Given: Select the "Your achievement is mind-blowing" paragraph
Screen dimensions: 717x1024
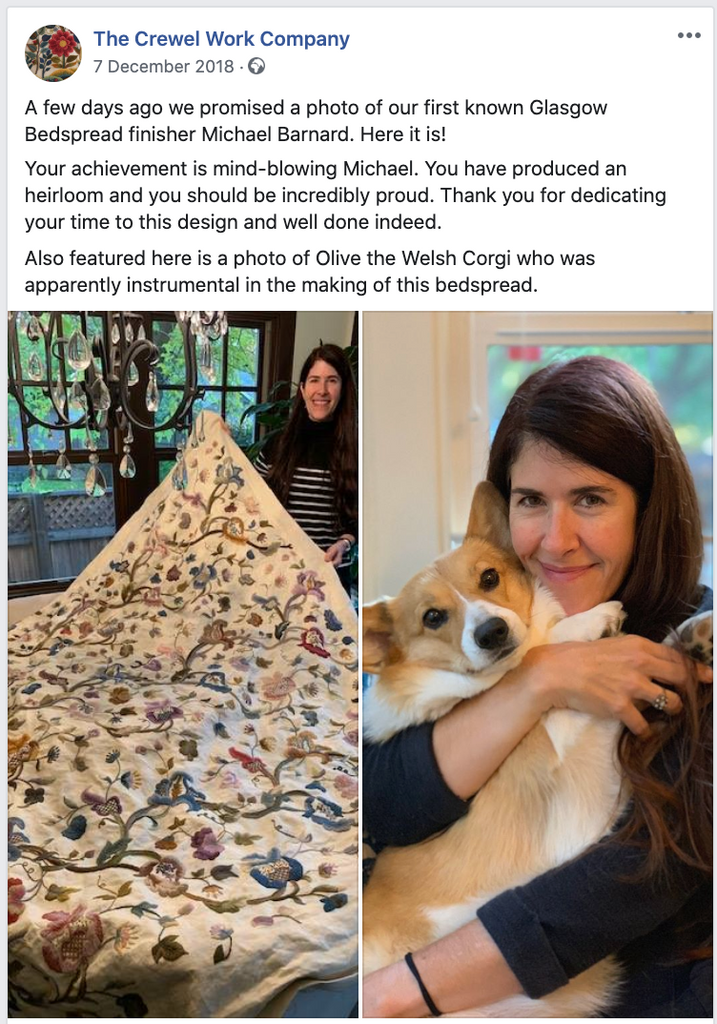Looking at the screenshot, I should coord(345,195).
